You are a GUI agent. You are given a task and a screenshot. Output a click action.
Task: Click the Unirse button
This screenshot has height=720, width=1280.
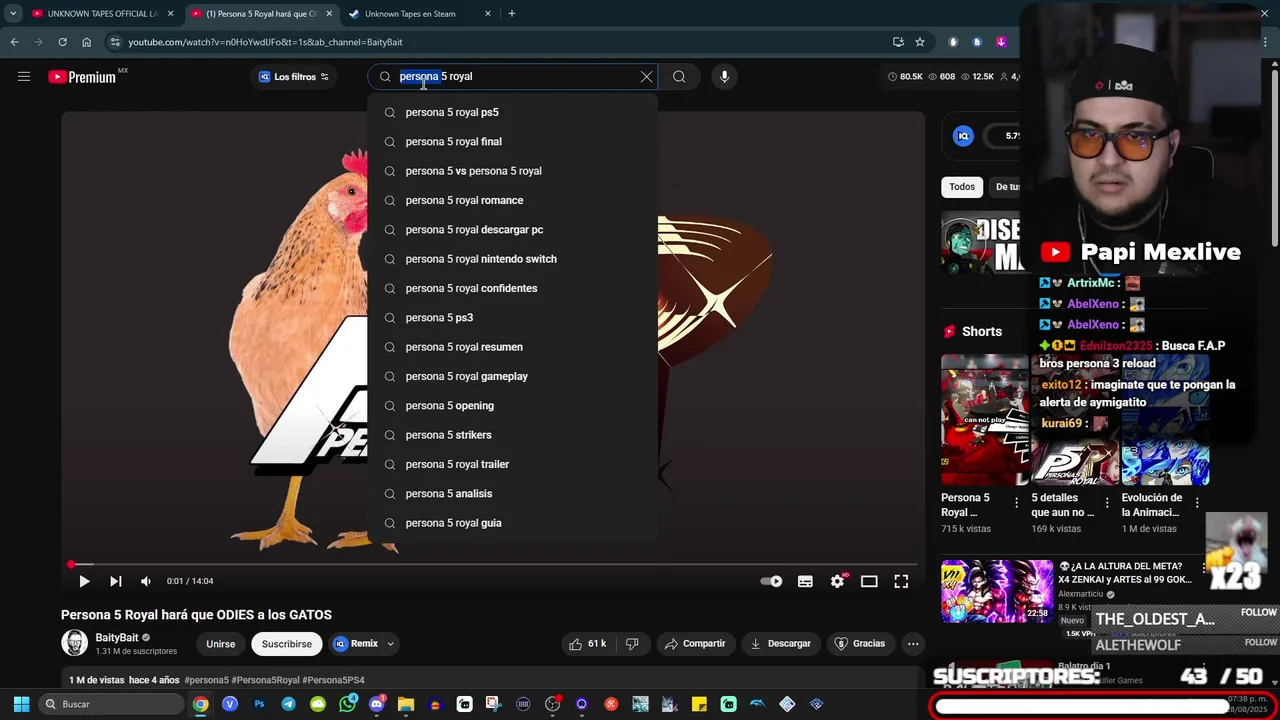[x=221, y=644]
